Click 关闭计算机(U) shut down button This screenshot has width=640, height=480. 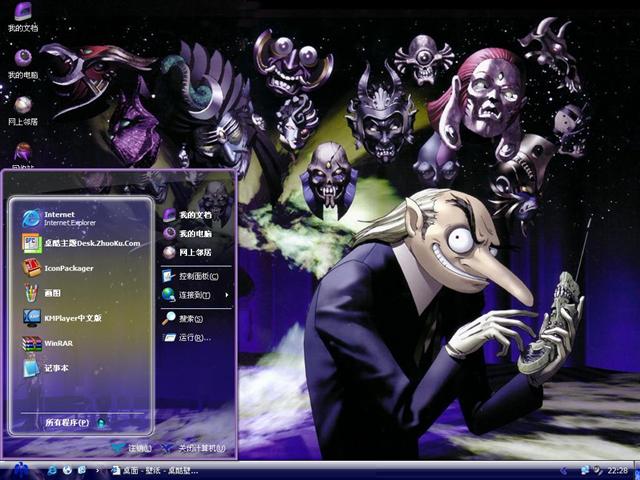(193, 448)
